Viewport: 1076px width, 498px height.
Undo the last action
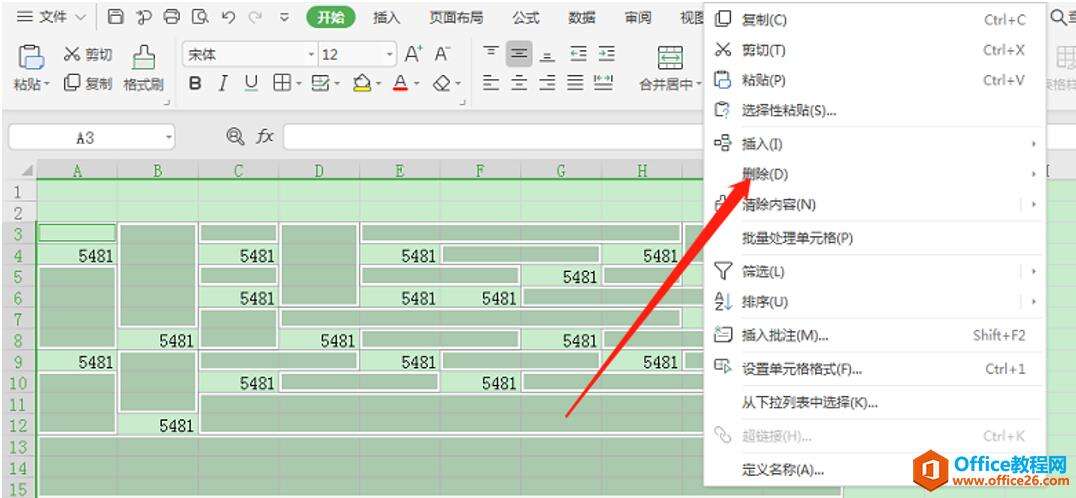(x=229, y=17)
